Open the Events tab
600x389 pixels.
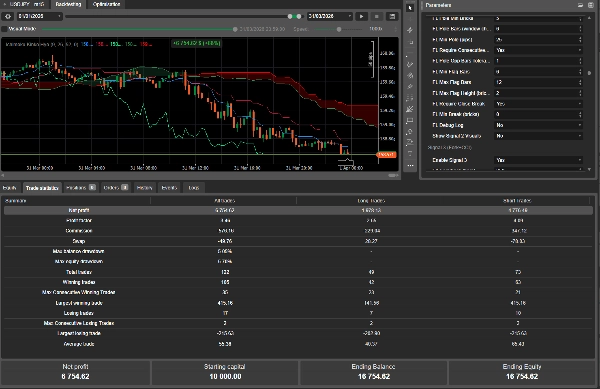pos(169,187)
